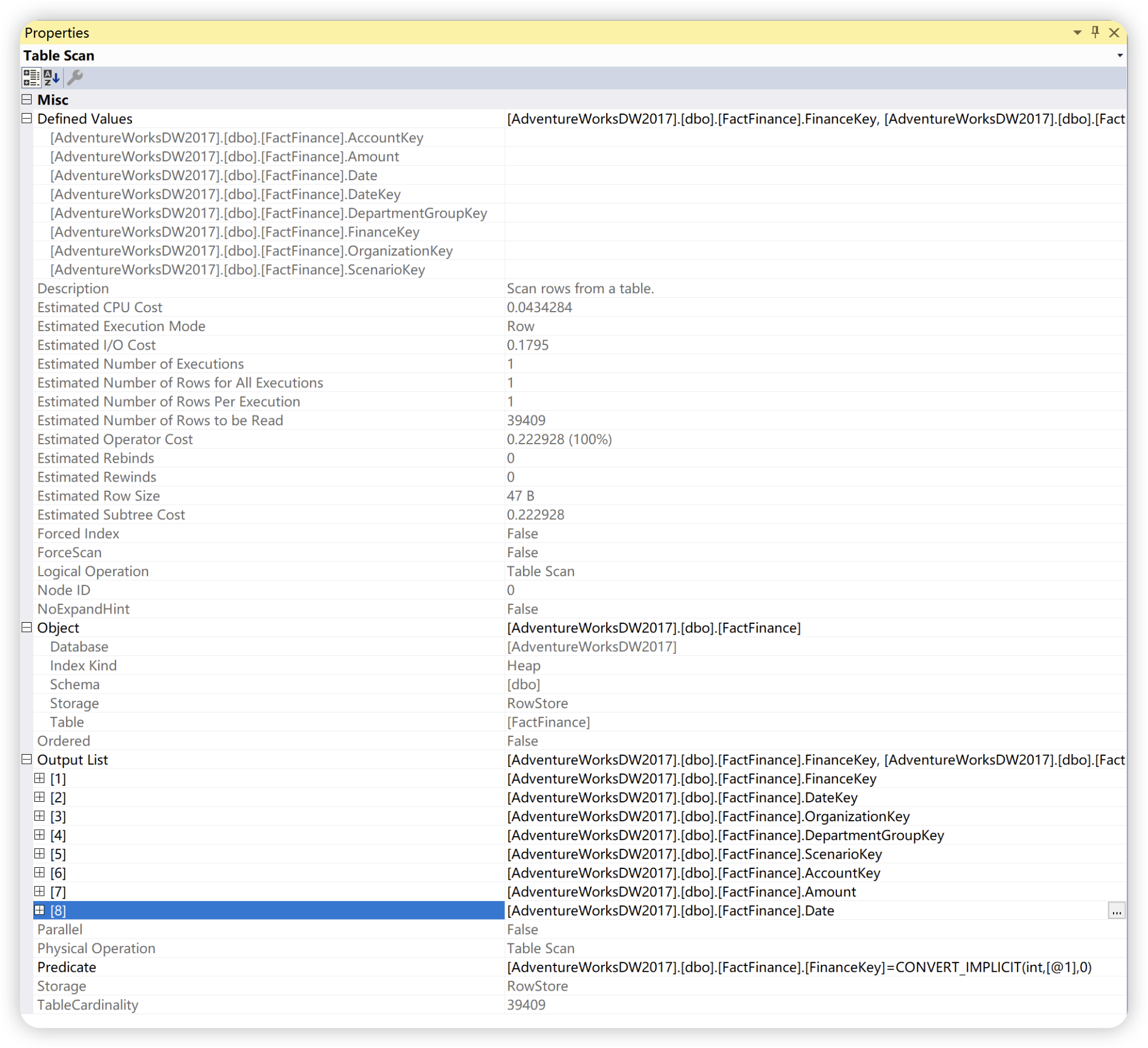Click the Alphabetical sort icon
Viewport: 1148px width, 1048px height.
(x=52, y=77)
